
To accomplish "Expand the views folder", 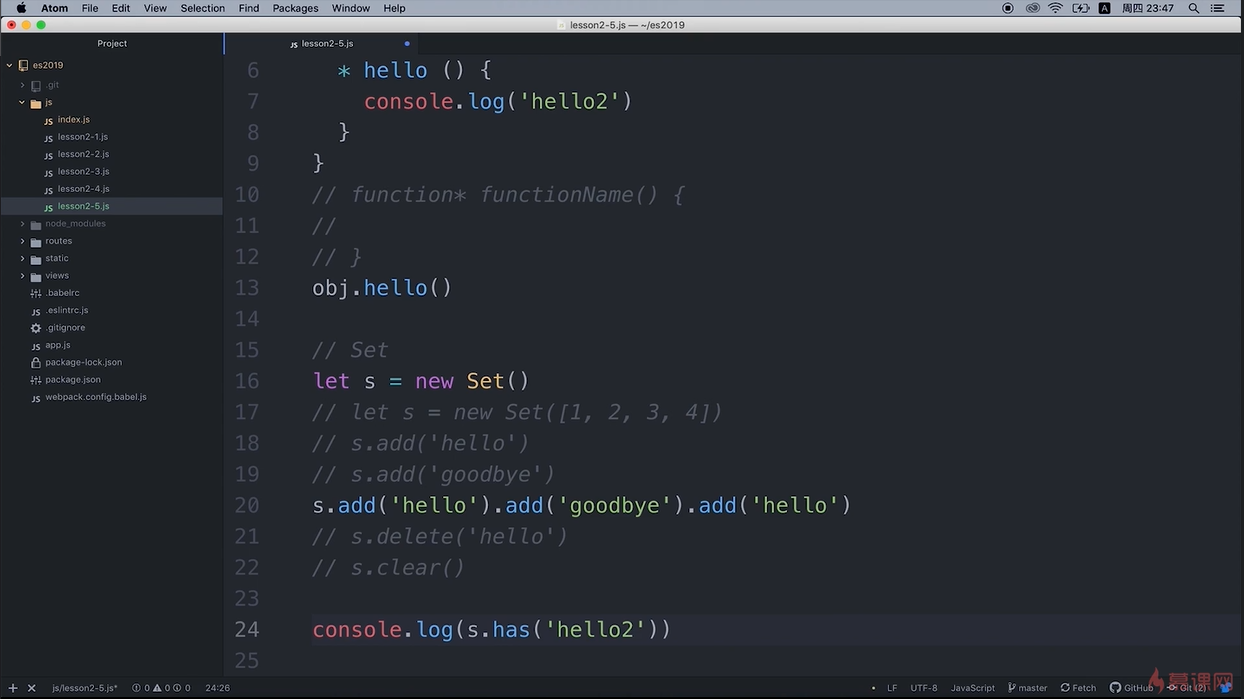I will (22, 276).
